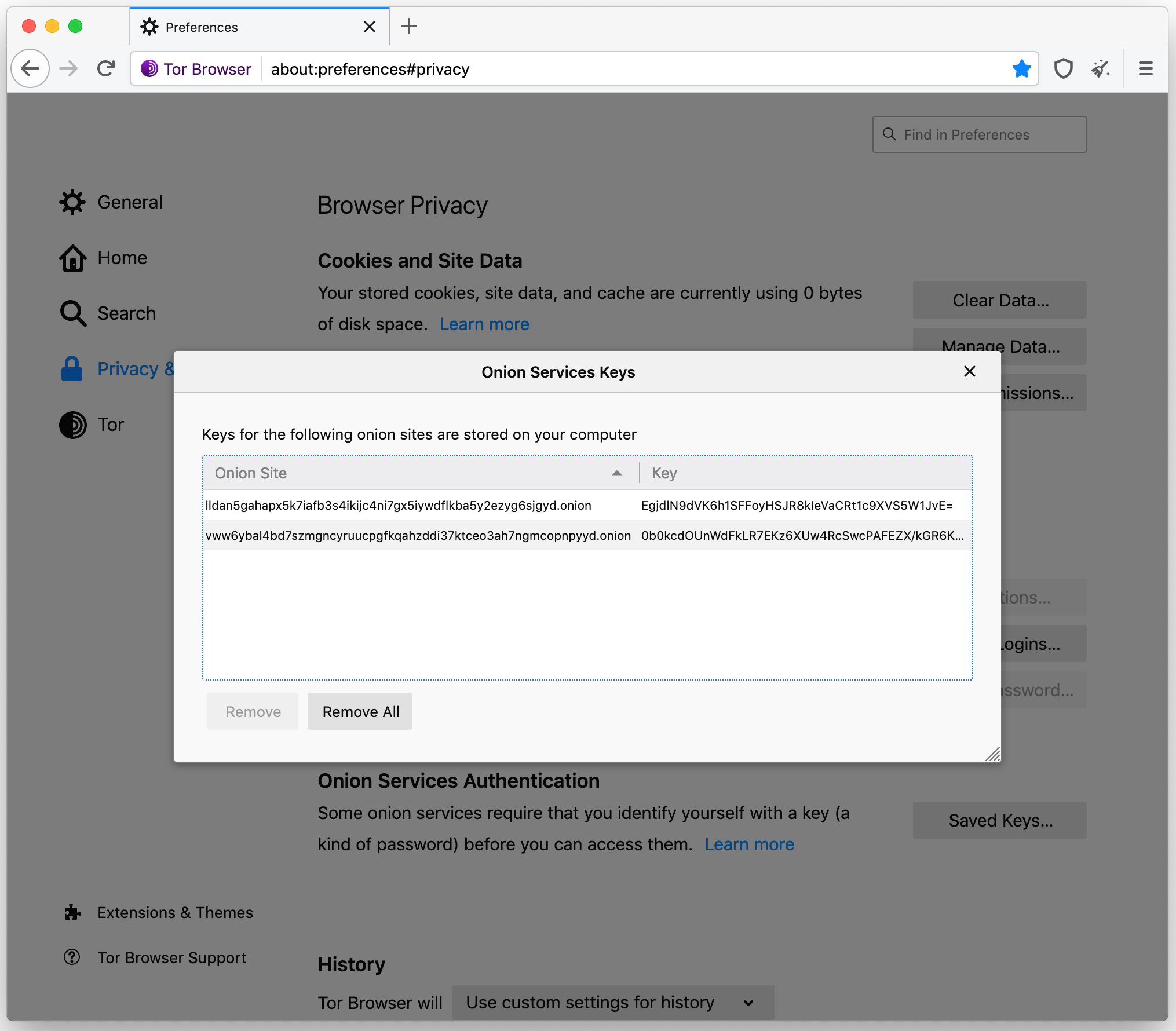Click the bookmark star in address bar
This screenshot has height=1031, width=1176.
[1022, 68]
